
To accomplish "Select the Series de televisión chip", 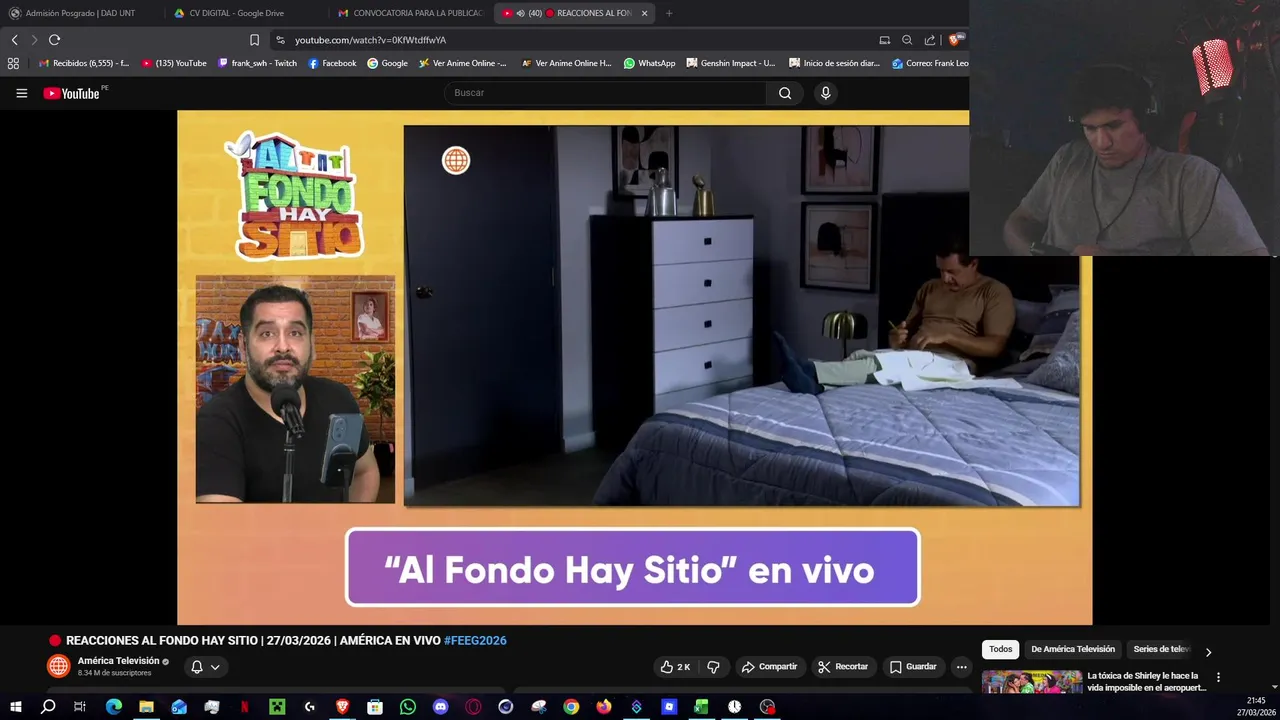I will pos(1160,649).
